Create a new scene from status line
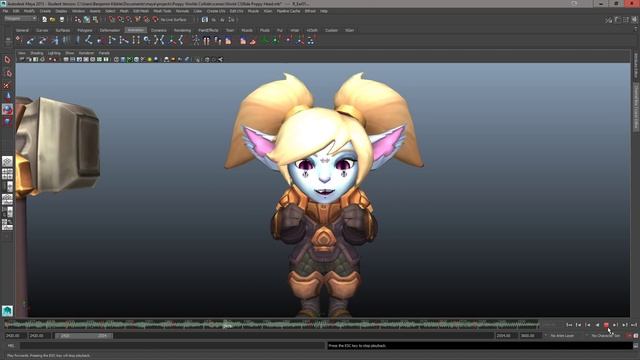Viewport: 640px width, 360px height. [x=44, y=20]
